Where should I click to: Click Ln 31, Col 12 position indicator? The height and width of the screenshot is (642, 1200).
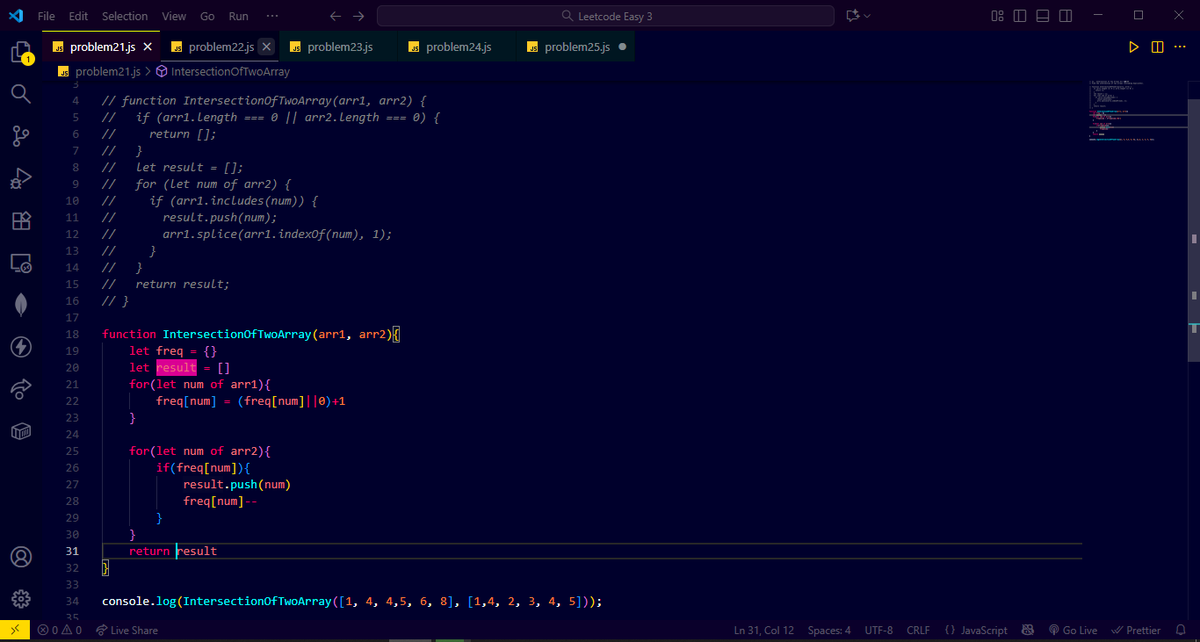tap(764, 630)
